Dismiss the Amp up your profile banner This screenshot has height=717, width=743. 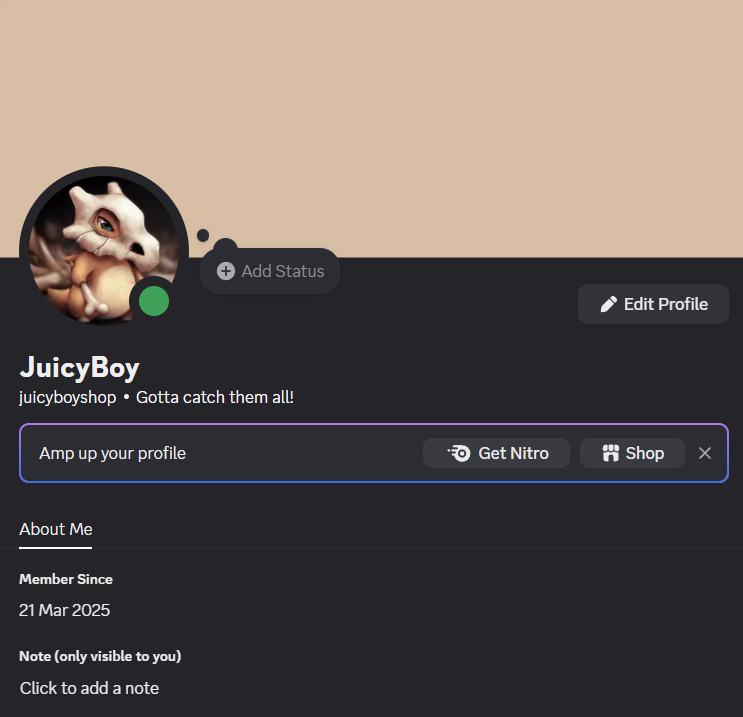(705, 453)
